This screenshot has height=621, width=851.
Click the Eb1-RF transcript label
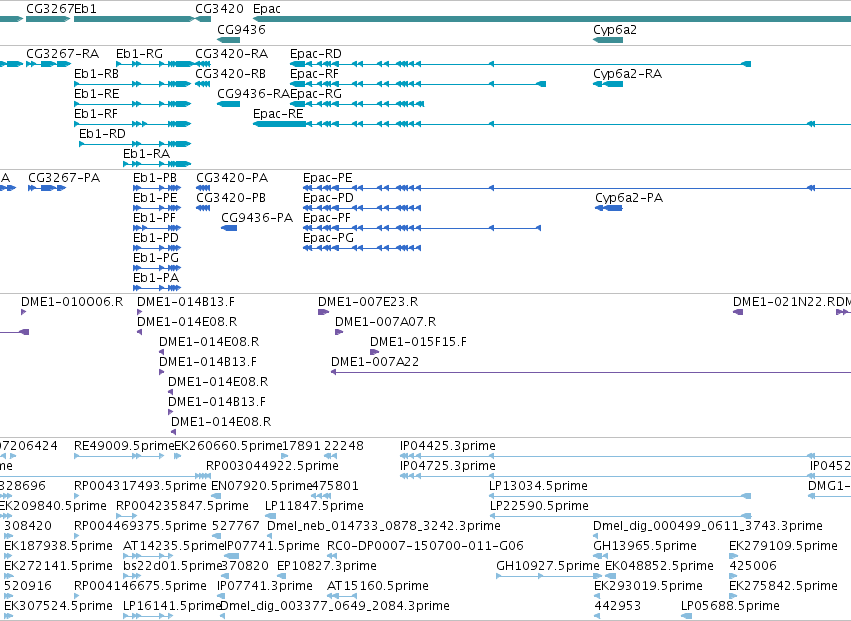[x=96, y=114]
